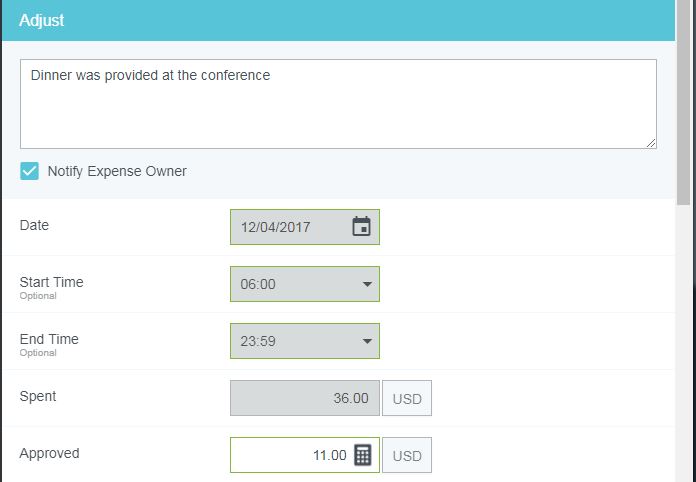The height and width of the screenshot is (482, 696).
Task: Open the calendar picker in Date field
Action: (361, 227)
